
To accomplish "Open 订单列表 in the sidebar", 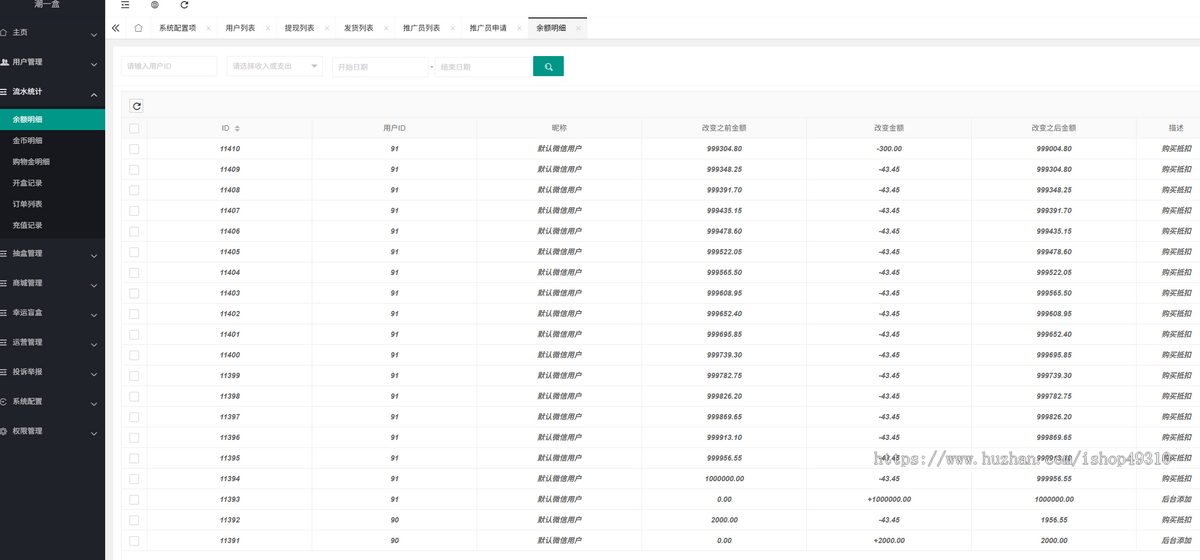I will click(x=52, y=204).
